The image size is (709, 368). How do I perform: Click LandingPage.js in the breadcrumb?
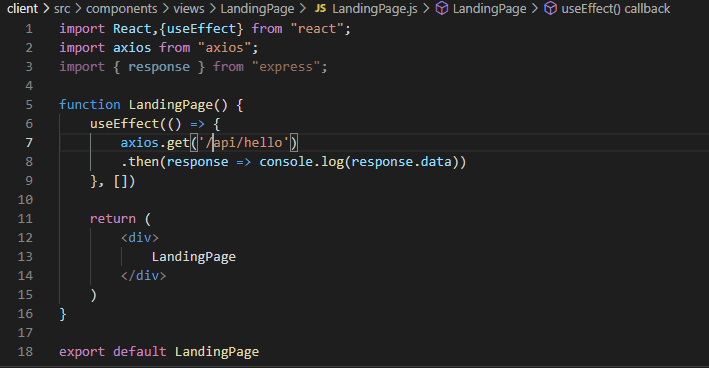[375, 8]
